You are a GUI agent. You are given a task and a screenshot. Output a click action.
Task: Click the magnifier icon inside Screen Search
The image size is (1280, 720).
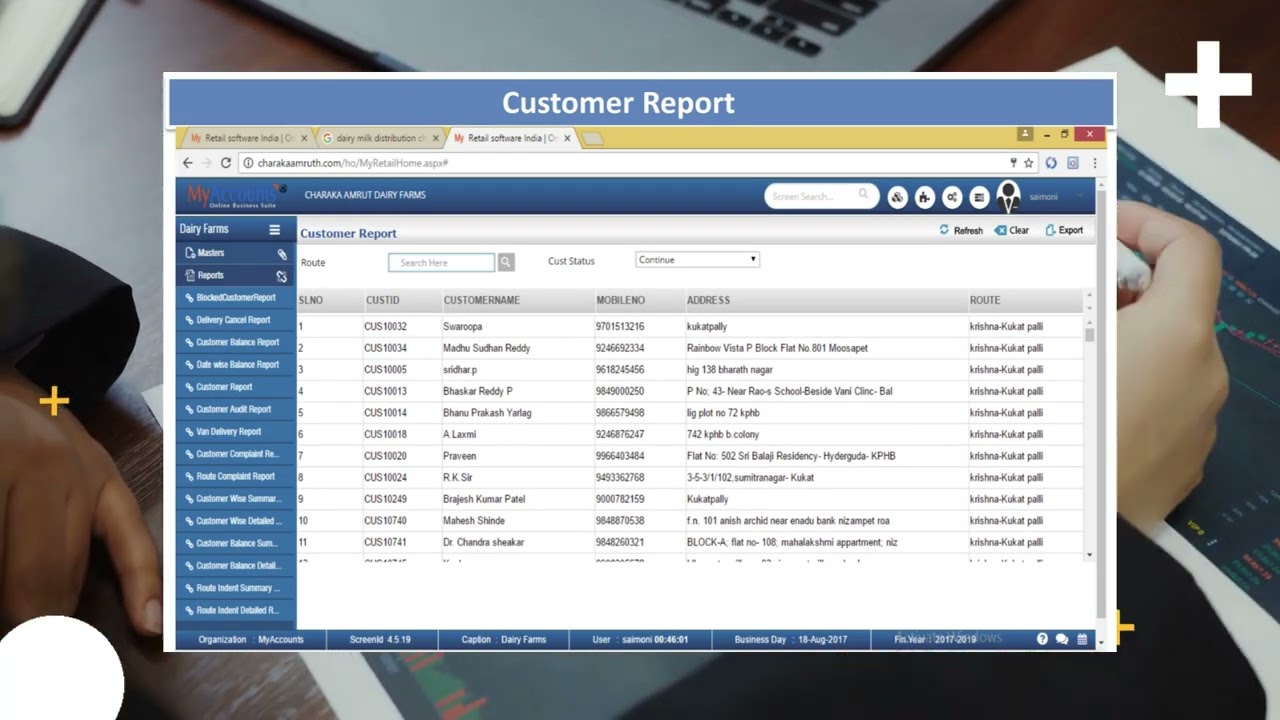click(863, 196)
